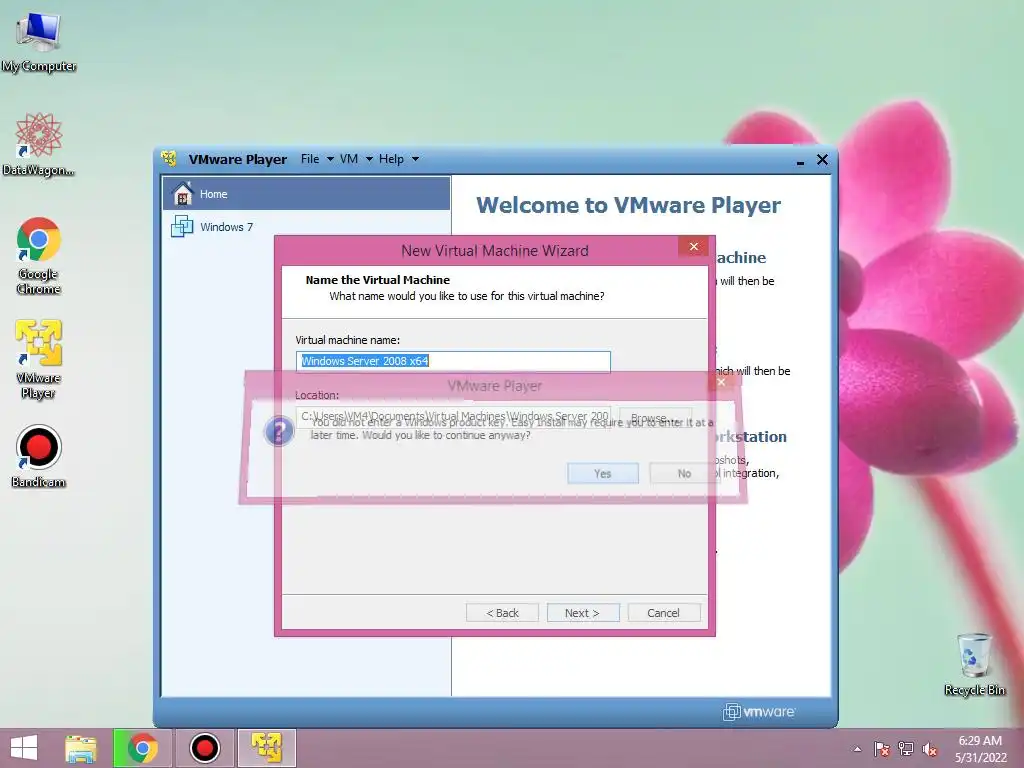This screenshot has height=768, width=1024.
Task: Click the taskbar clock showing 6:29 AM
Action: point(980,741)
